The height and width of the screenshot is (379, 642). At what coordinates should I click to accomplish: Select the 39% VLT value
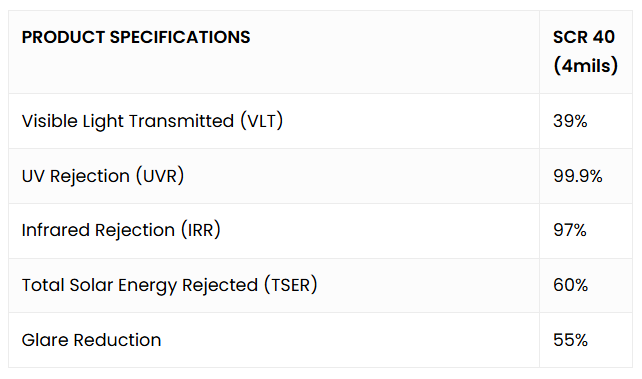(x=570, y=121)
